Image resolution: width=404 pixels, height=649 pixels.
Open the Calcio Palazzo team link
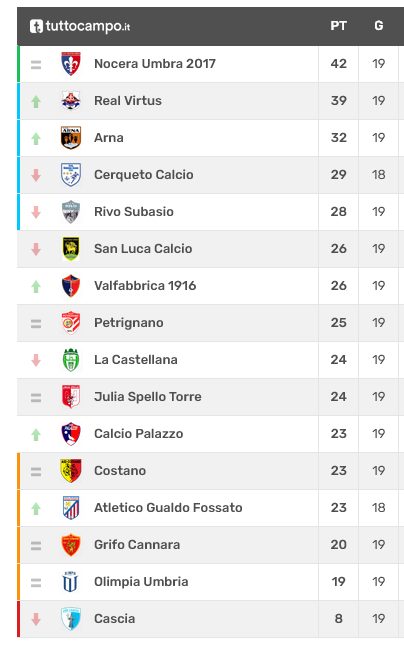coord(139,434)
